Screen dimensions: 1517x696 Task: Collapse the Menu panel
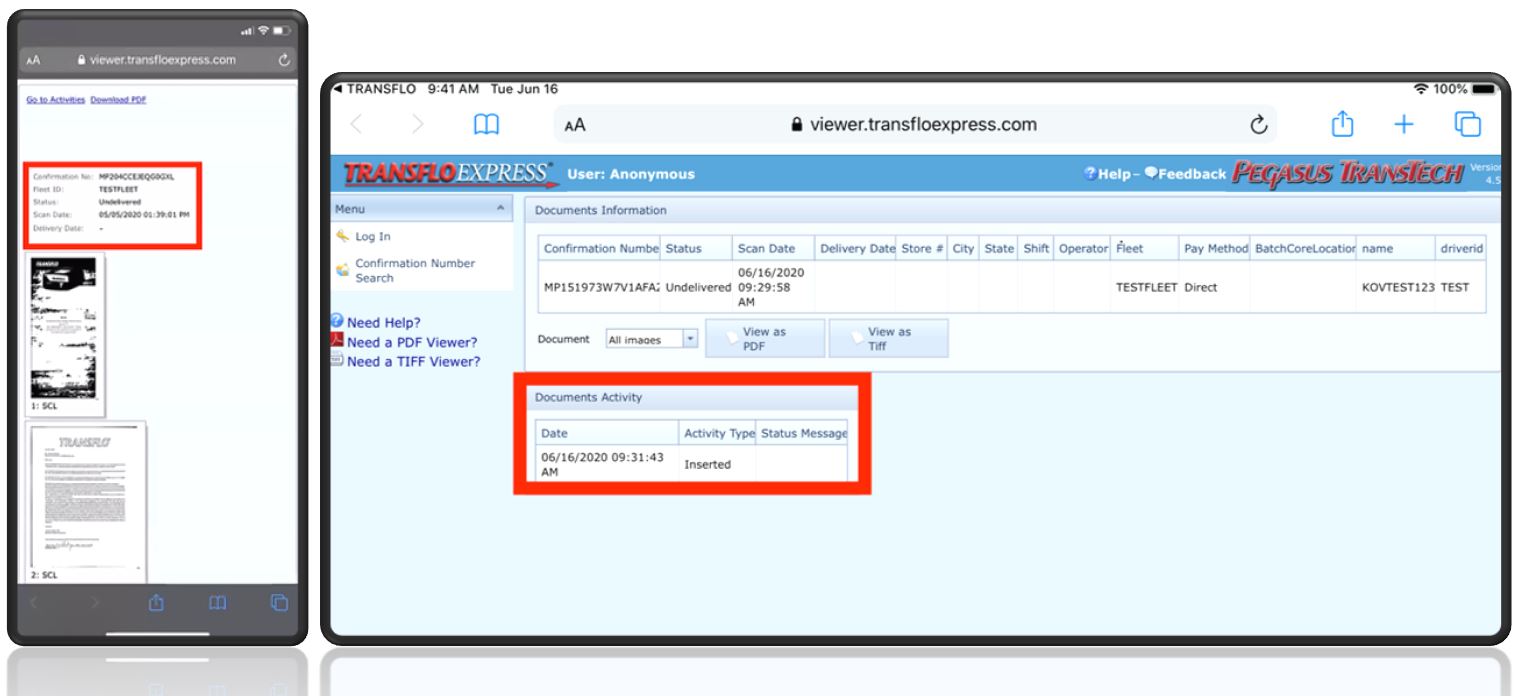500,209
